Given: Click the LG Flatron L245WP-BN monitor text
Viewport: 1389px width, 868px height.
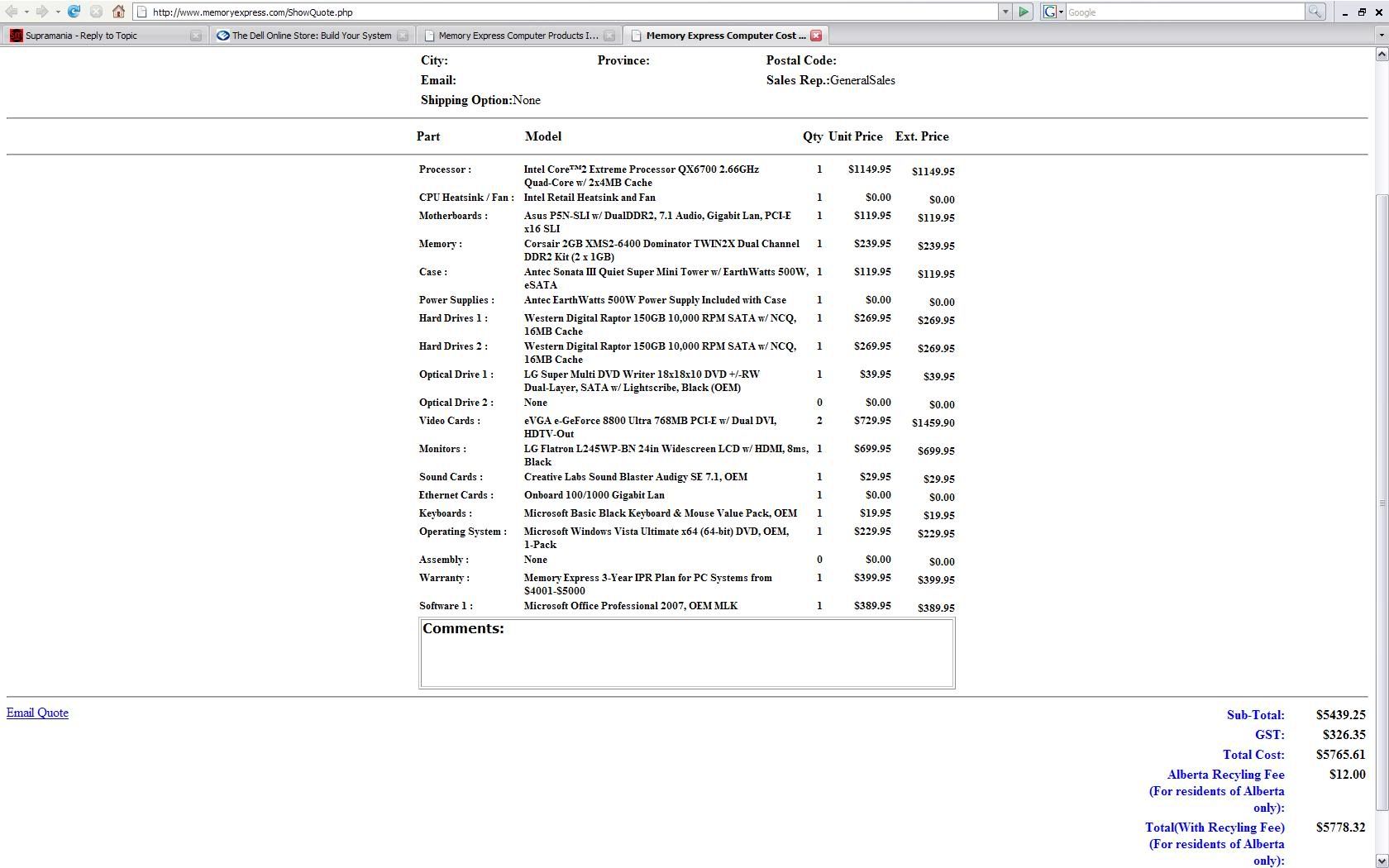Looking at the screenshot, I should coord(666,455).
